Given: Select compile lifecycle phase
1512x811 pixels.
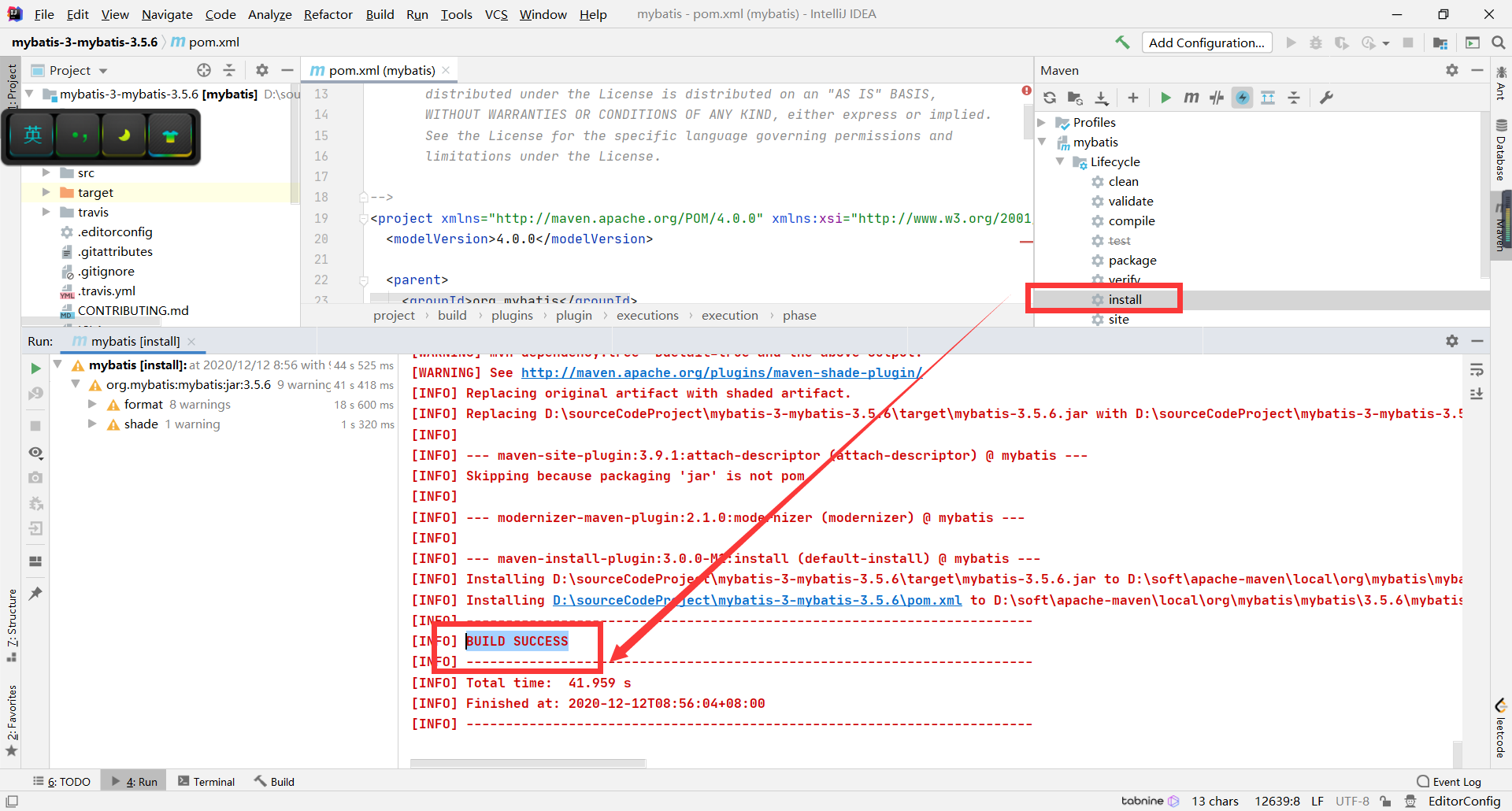Looking at the screenshot, I should click(x=1132, y=220).
